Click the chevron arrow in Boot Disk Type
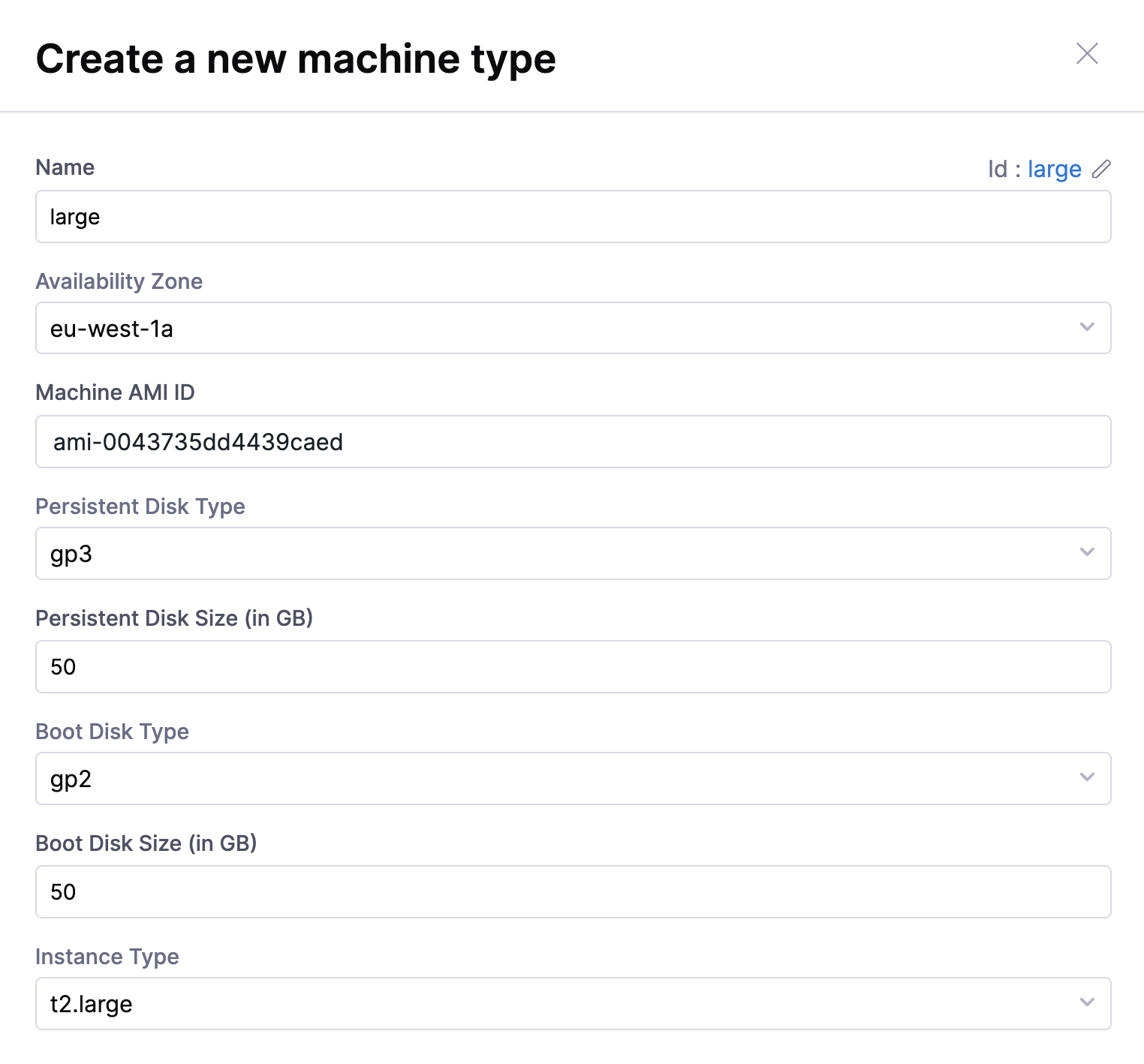 tap(1086, 777)
